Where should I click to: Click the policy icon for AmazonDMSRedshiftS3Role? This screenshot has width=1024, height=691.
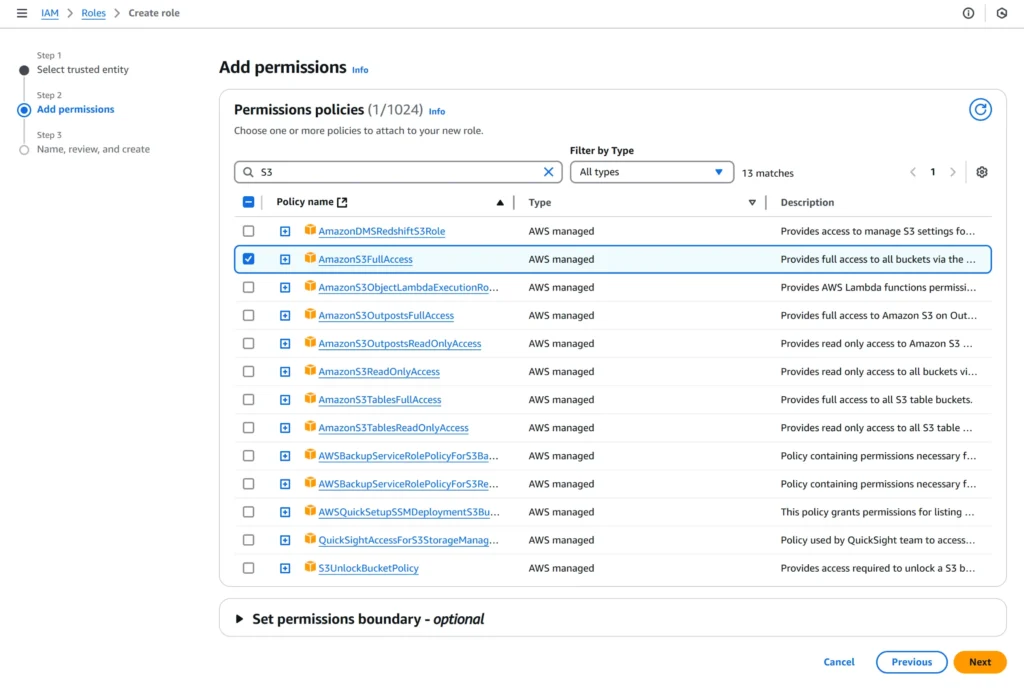pos(310,230)
